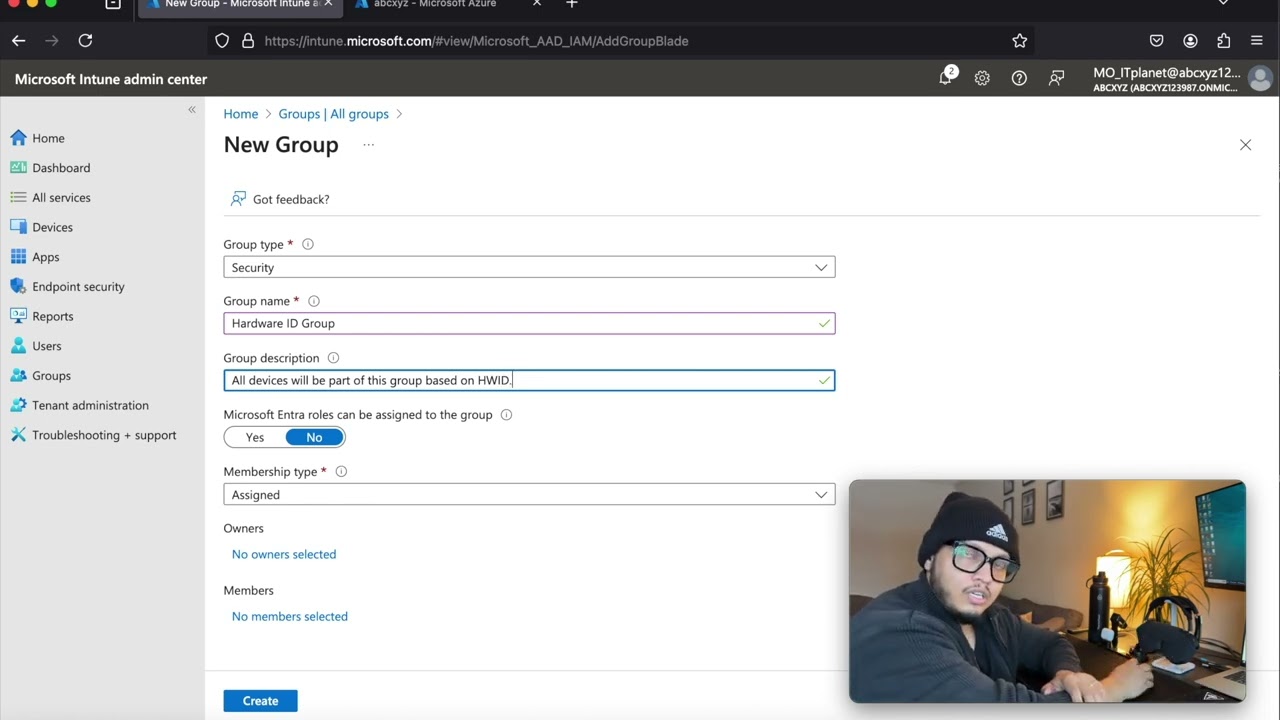Click the Reports sidebar icon
1280x720 pixels.
pyautogui.click(x=18, y=316)
